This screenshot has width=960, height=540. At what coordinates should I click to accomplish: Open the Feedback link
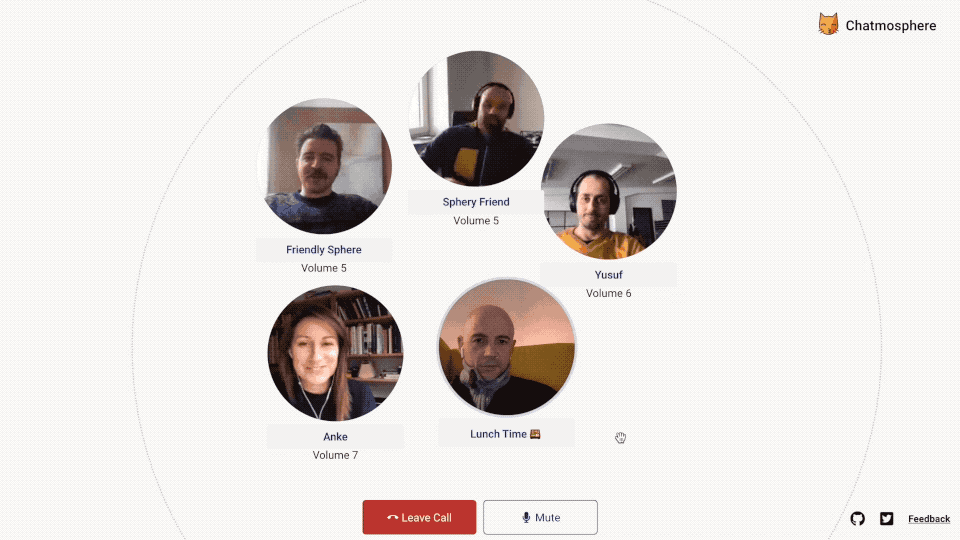click(x=929, y=519)
